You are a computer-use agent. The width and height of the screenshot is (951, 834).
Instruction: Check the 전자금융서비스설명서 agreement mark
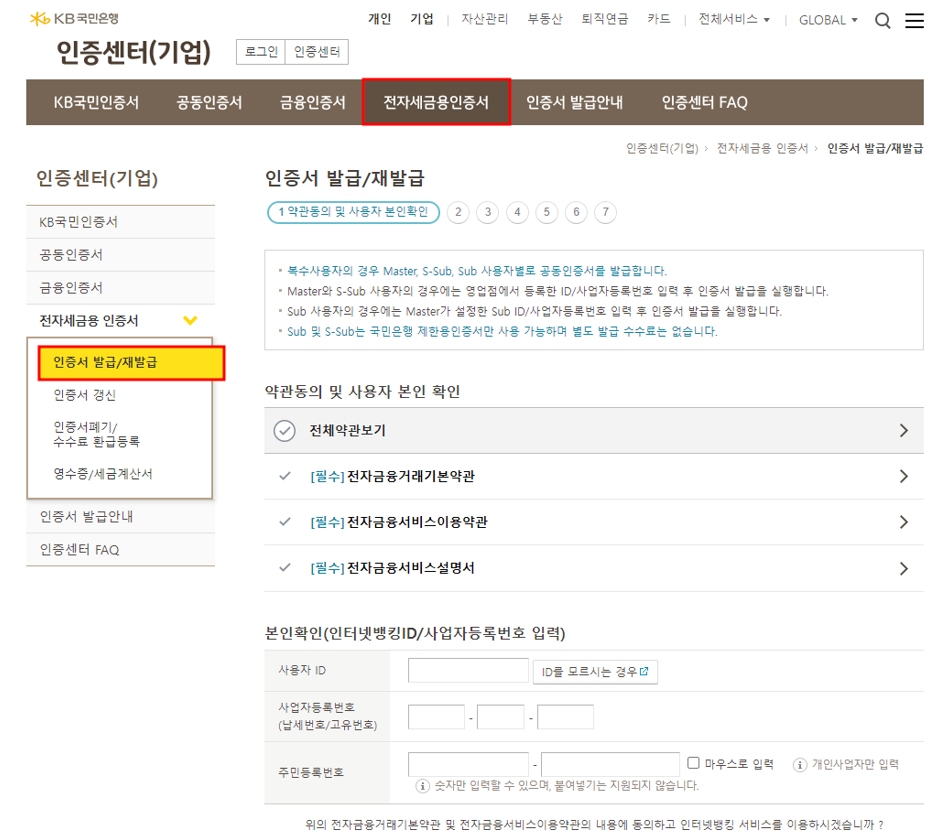[x=284, y=568]
